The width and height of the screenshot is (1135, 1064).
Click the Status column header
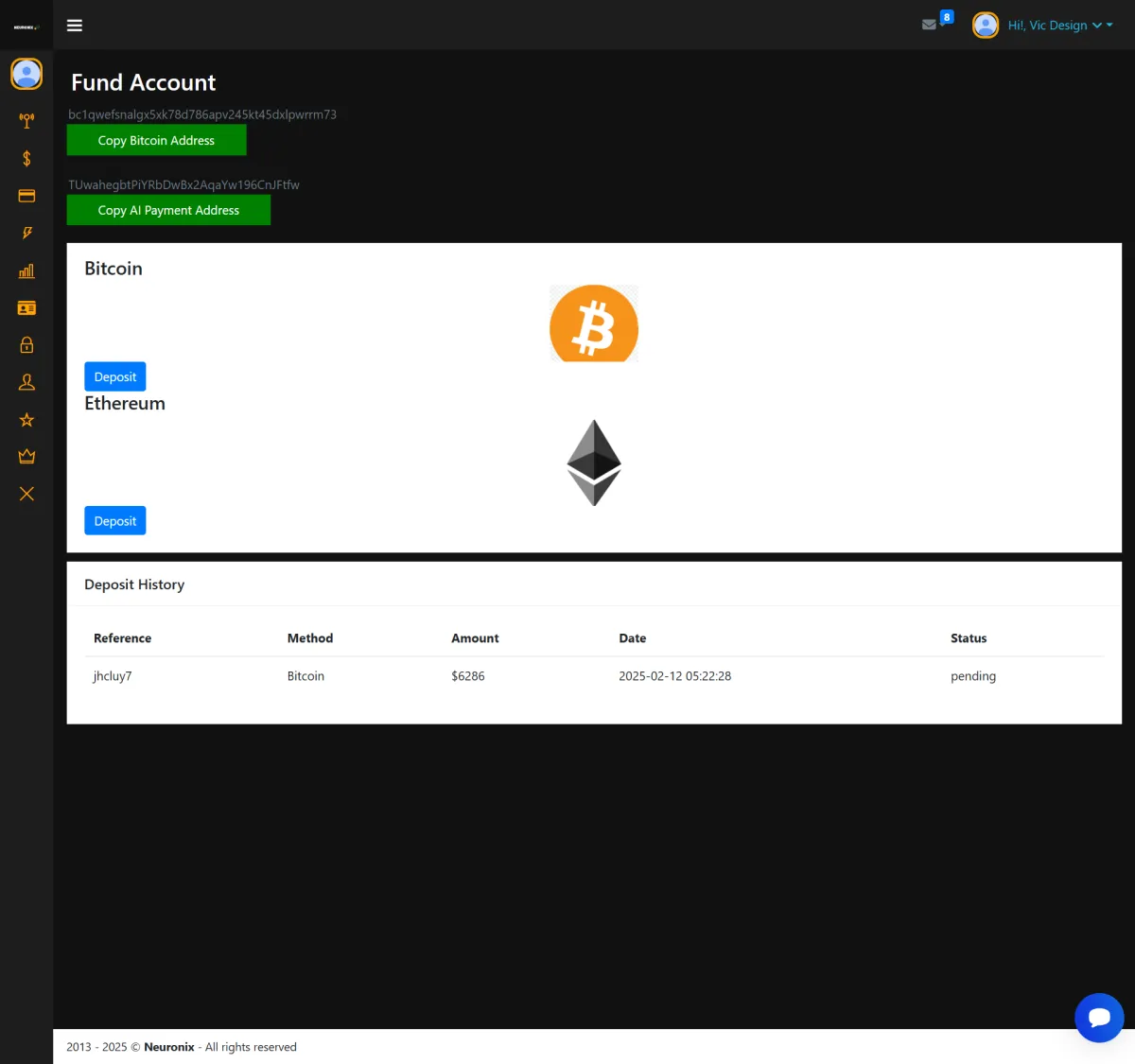(969, 638)
